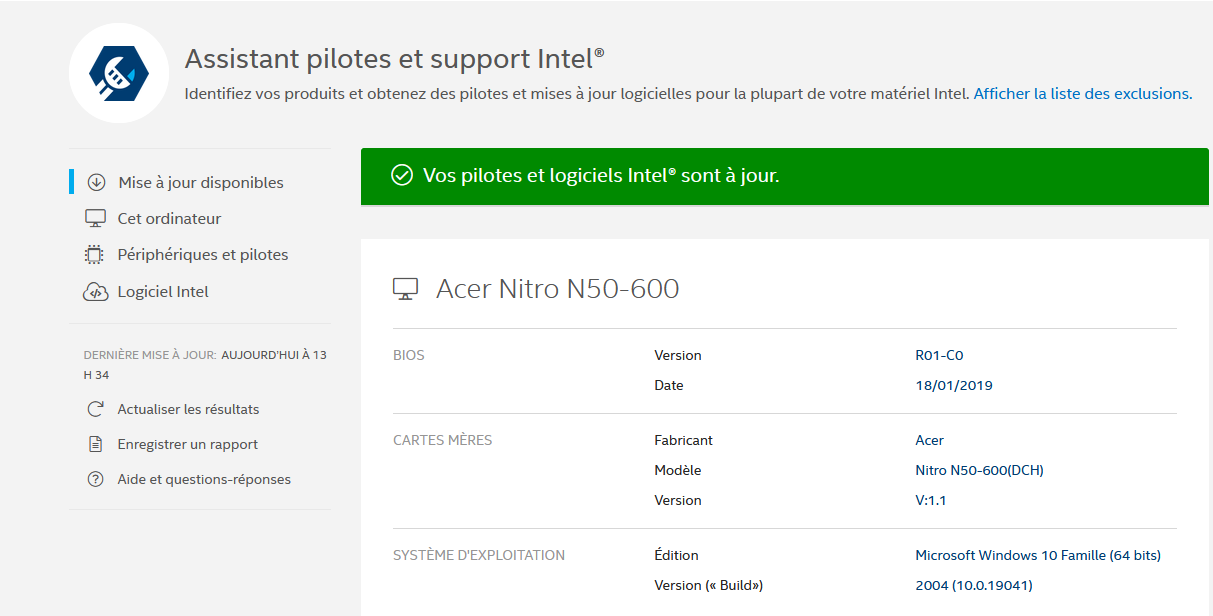Click the question mark help icon
Viewport: 1213px width, 616px height.
pos(96,479)
